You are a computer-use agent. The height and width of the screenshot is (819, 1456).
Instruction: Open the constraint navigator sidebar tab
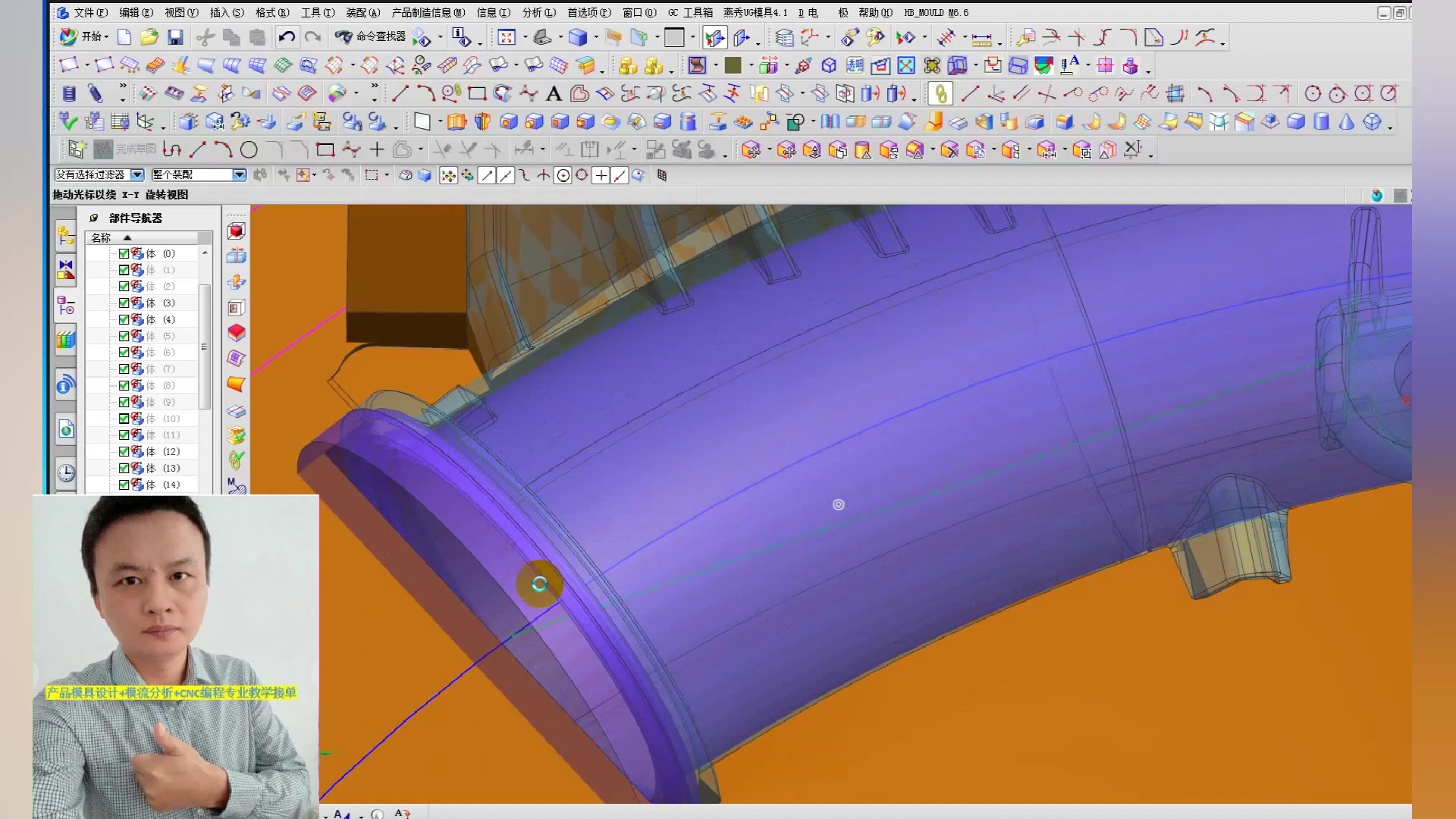click(66, 269)
